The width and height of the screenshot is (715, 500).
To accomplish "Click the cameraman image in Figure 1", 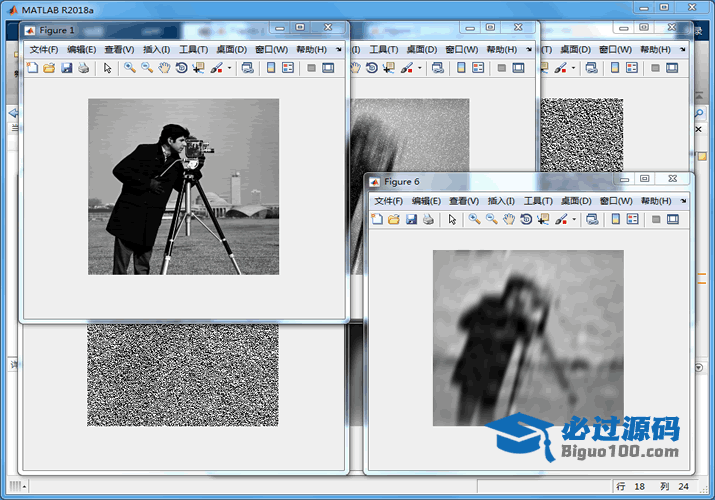I will pyautogui.click(x=183, y=186).
